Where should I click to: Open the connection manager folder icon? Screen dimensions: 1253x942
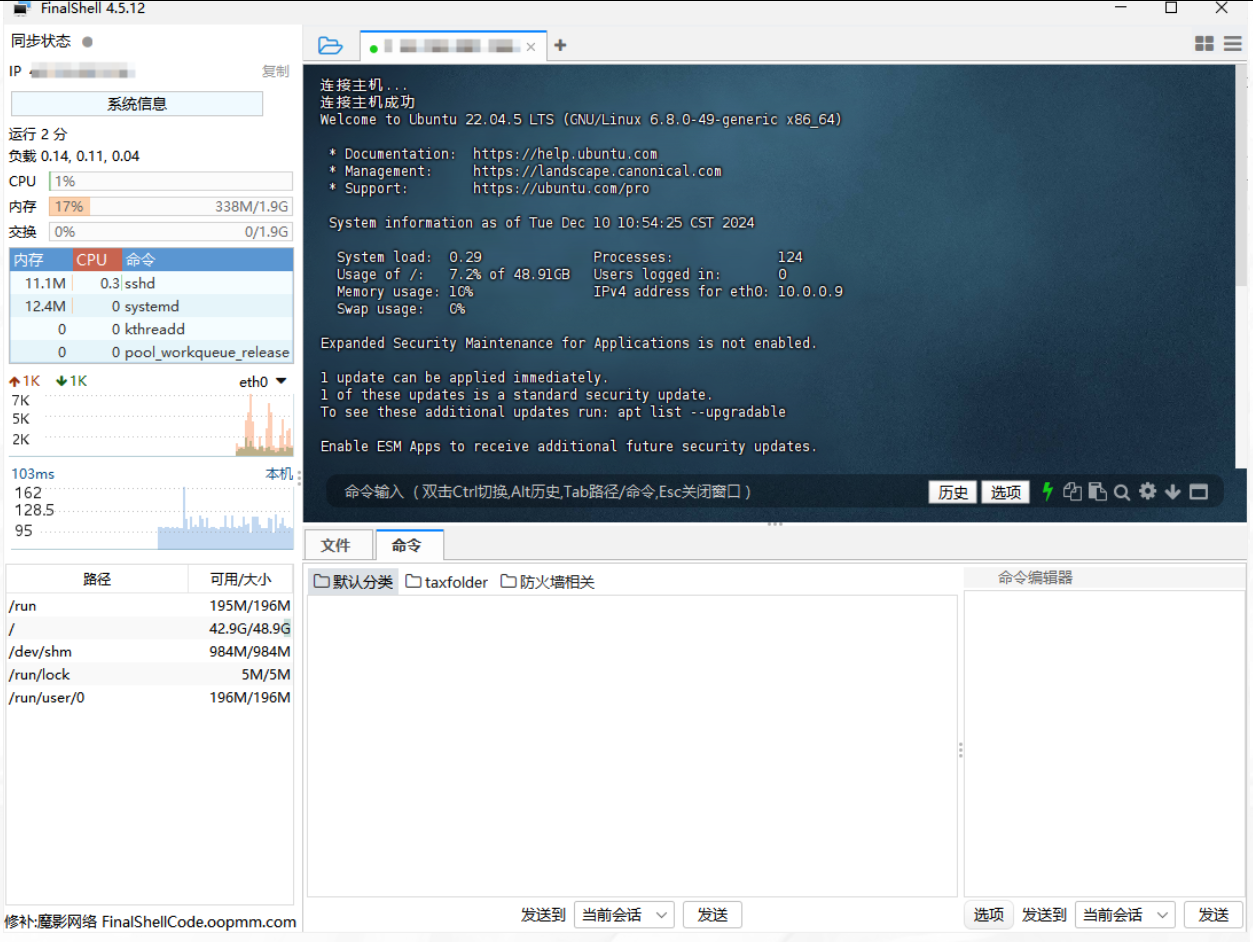(330, 46)
